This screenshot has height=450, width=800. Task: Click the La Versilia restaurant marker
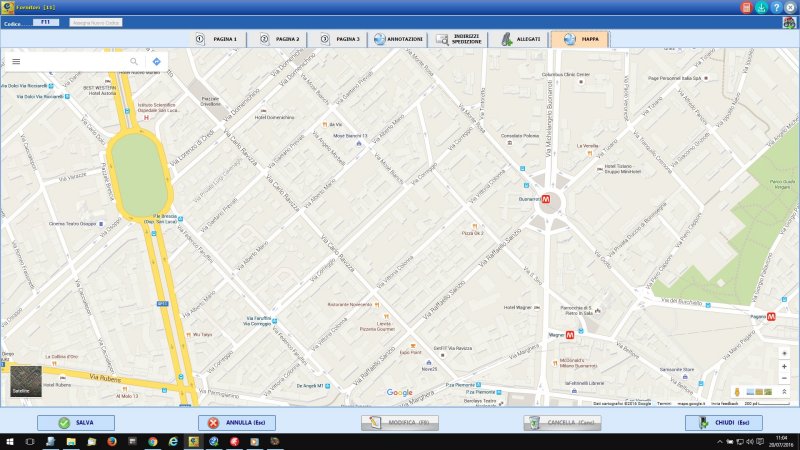[x=590, y=153]
